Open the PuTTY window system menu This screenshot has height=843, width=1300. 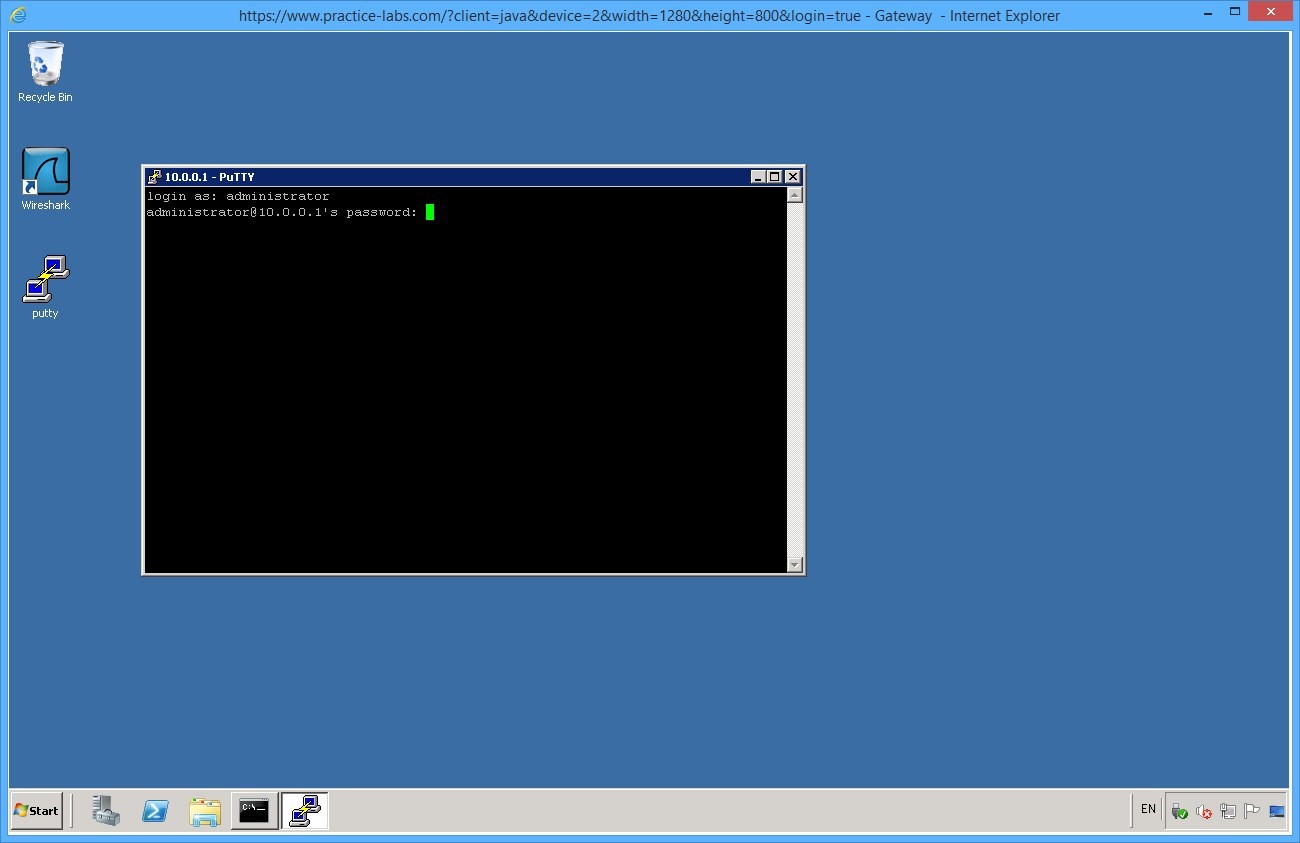tap(156, 176)
